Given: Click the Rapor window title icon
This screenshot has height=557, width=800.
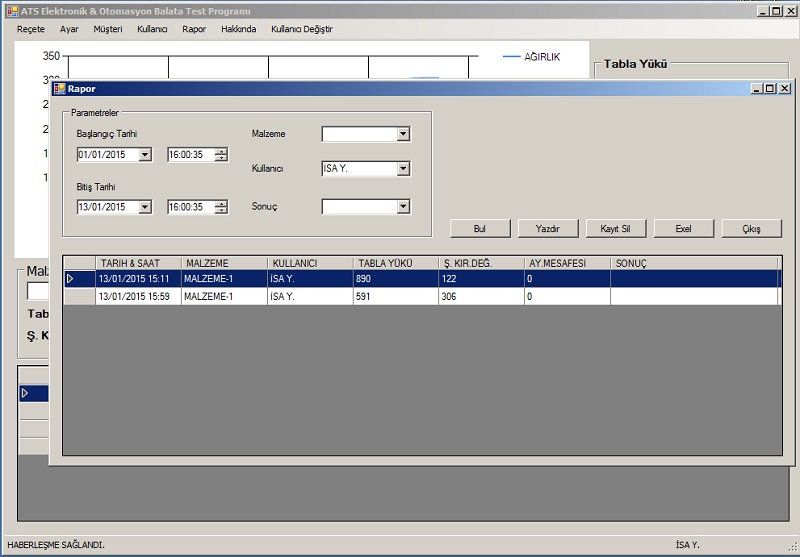Looking at the screenshot, I should tap(59, 89).
